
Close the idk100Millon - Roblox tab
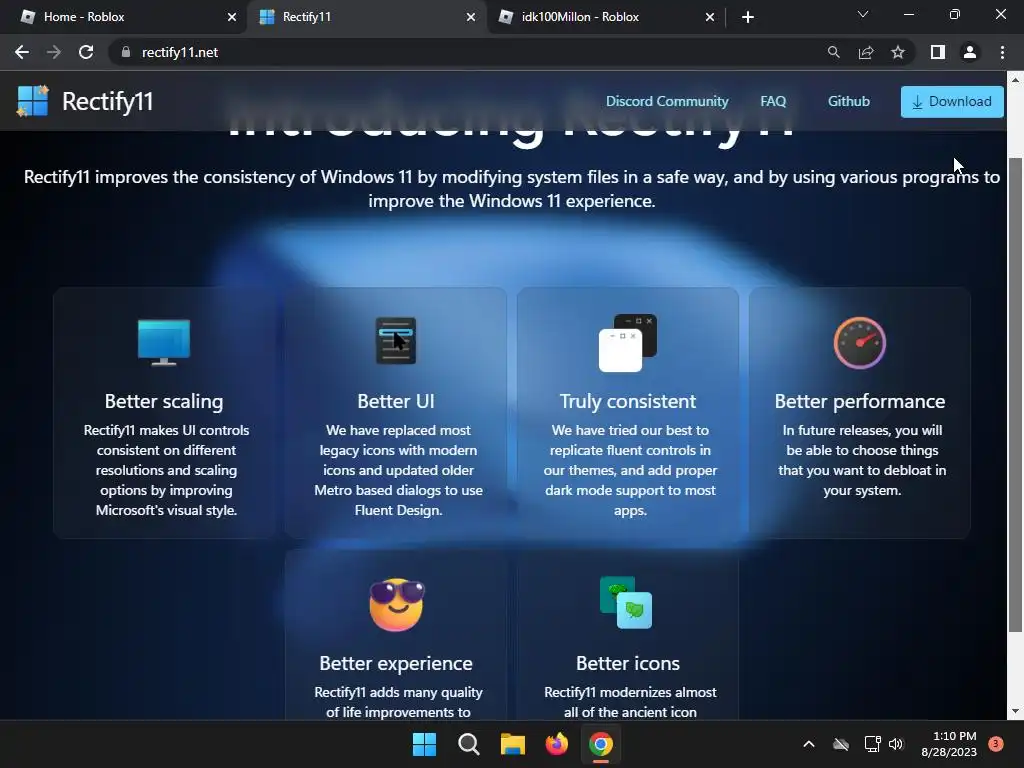[710, 17]
